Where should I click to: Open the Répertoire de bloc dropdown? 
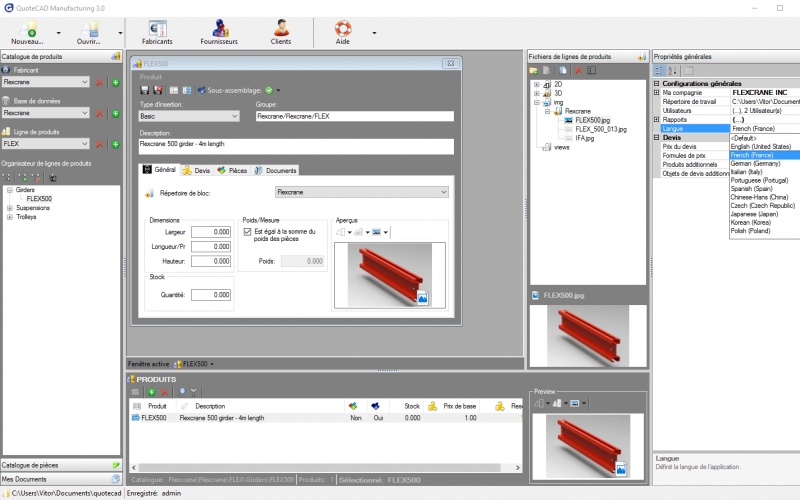(361, 191)
